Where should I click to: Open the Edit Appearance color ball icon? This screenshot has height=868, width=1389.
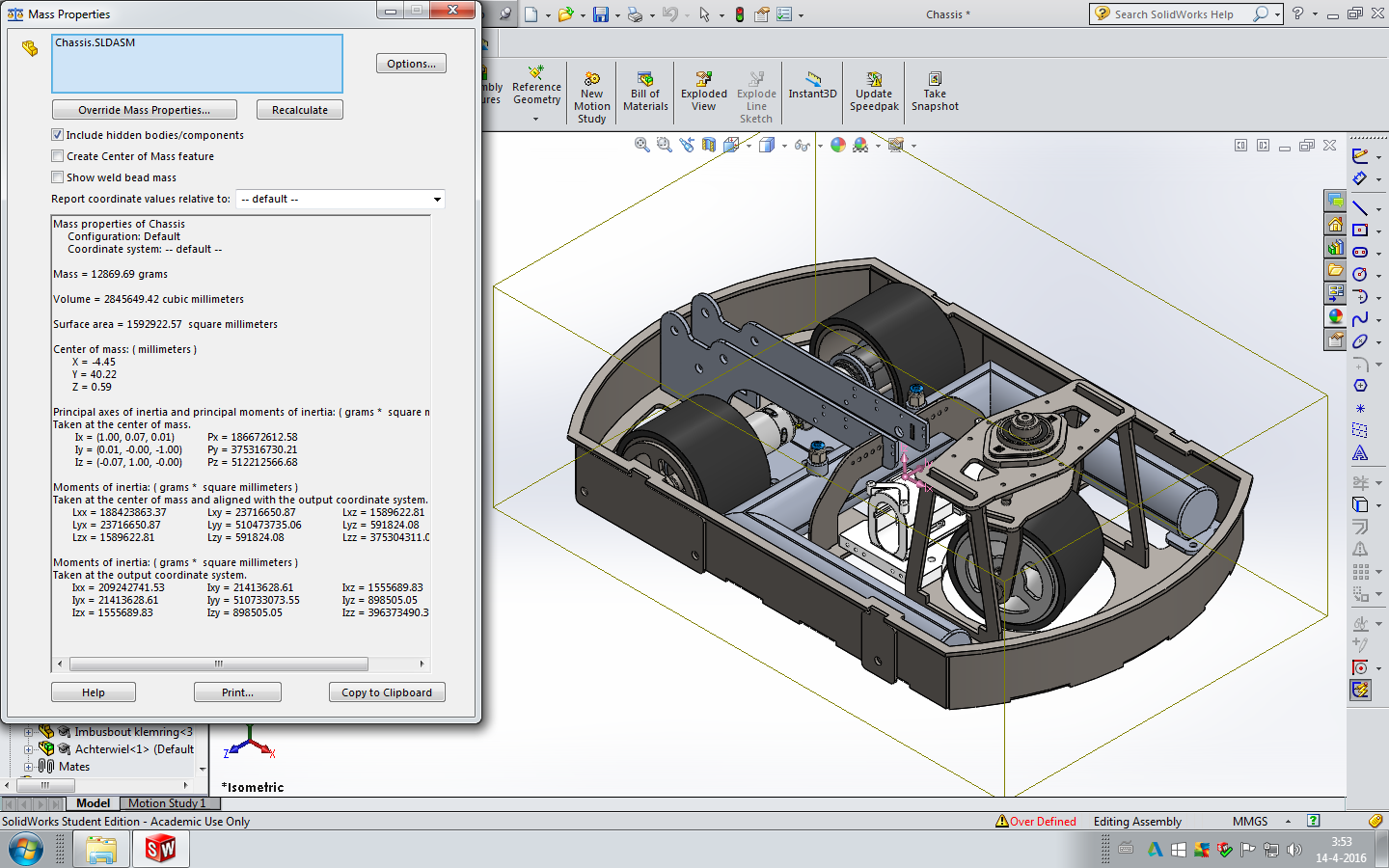pyautogui.click(x=838, y=145)
